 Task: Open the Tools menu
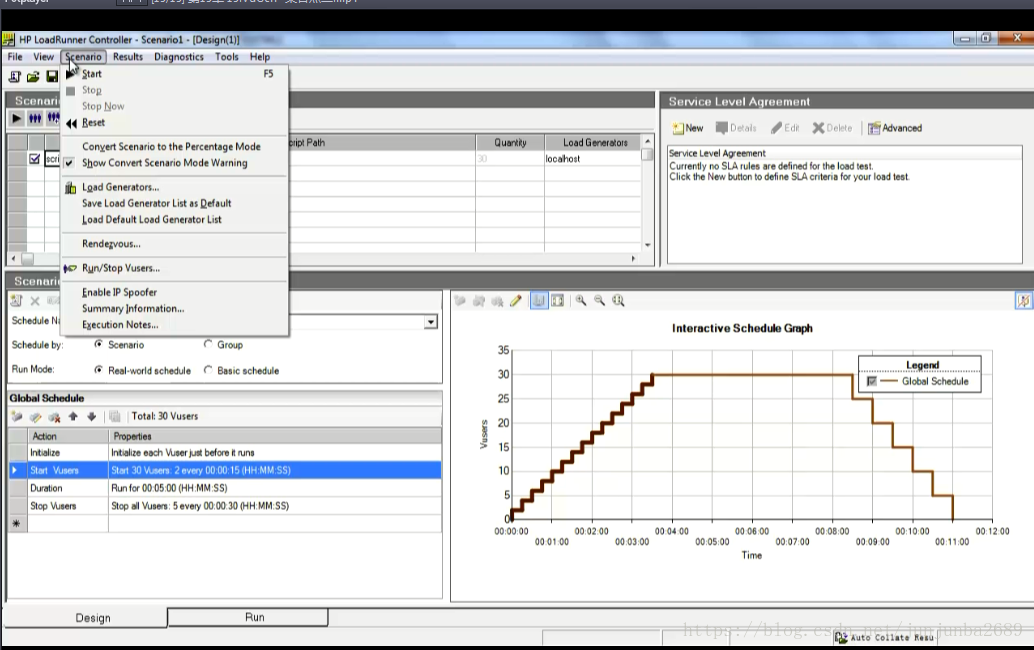[x=227, y=57]
